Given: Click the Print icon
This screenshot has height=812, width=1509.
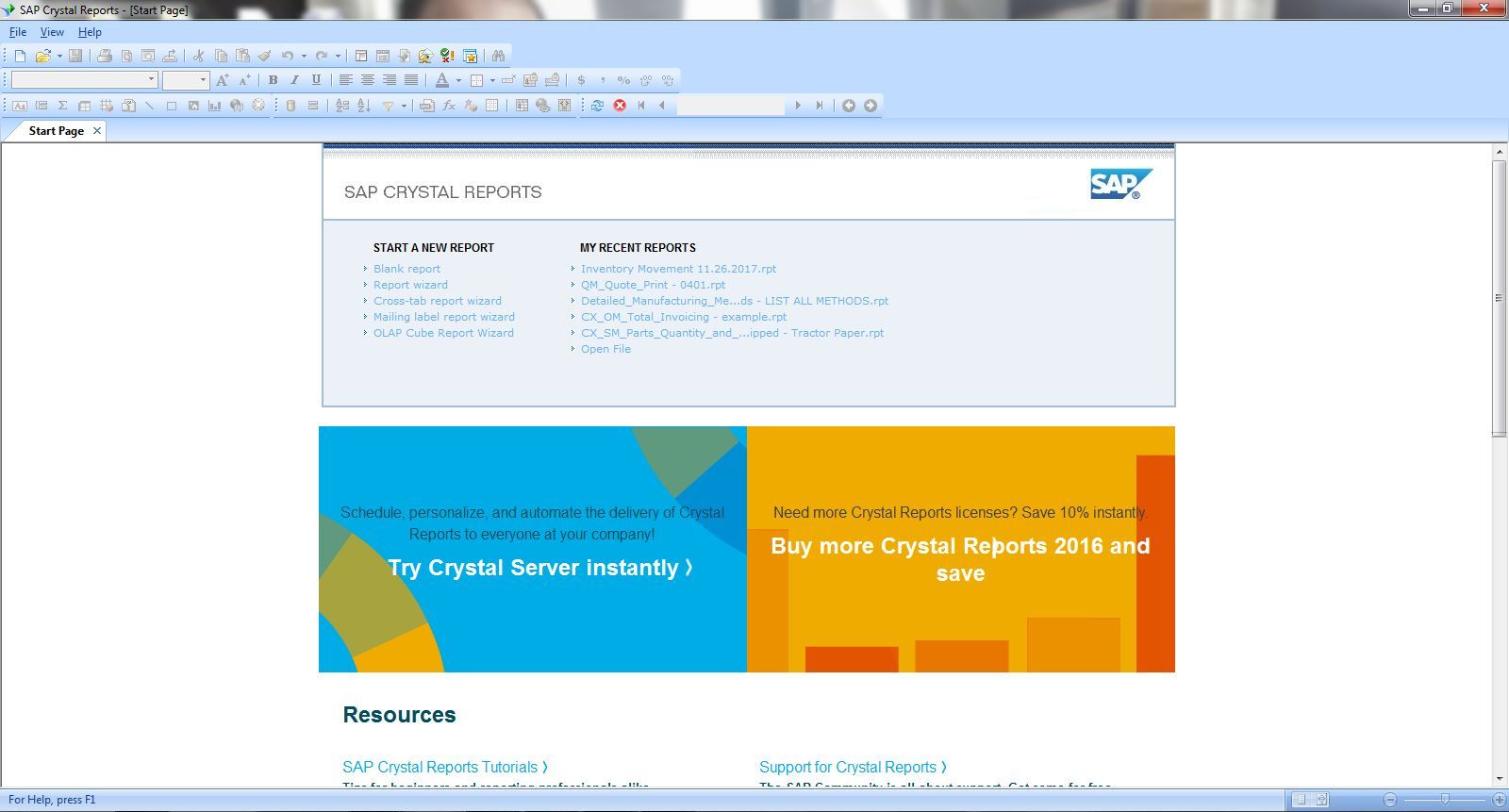Looking at the screenshot, I should click(x=105, y=56).
